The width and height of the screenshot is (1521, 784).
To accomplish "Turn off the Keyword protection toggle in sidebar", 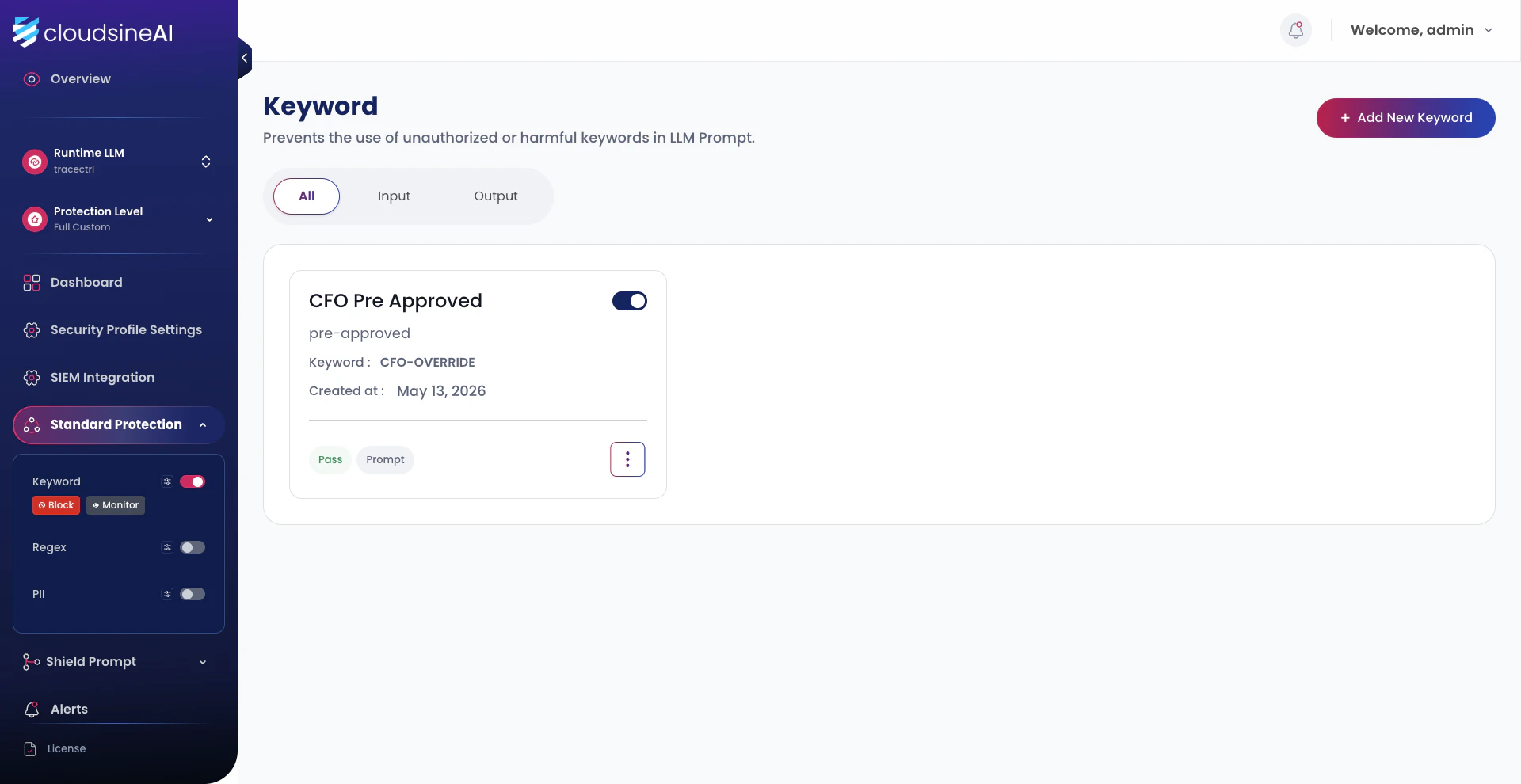I will pos(193,481).
